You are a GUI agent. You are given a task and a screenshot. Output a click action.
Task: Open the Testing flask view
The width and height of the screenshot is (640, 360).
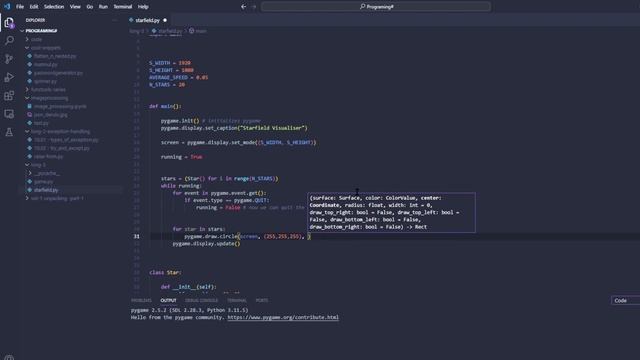click(9, 132)
